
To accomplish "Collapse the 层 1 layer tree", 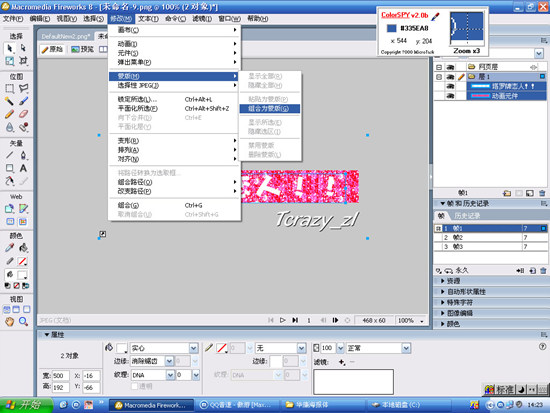I will coord(439,76).
